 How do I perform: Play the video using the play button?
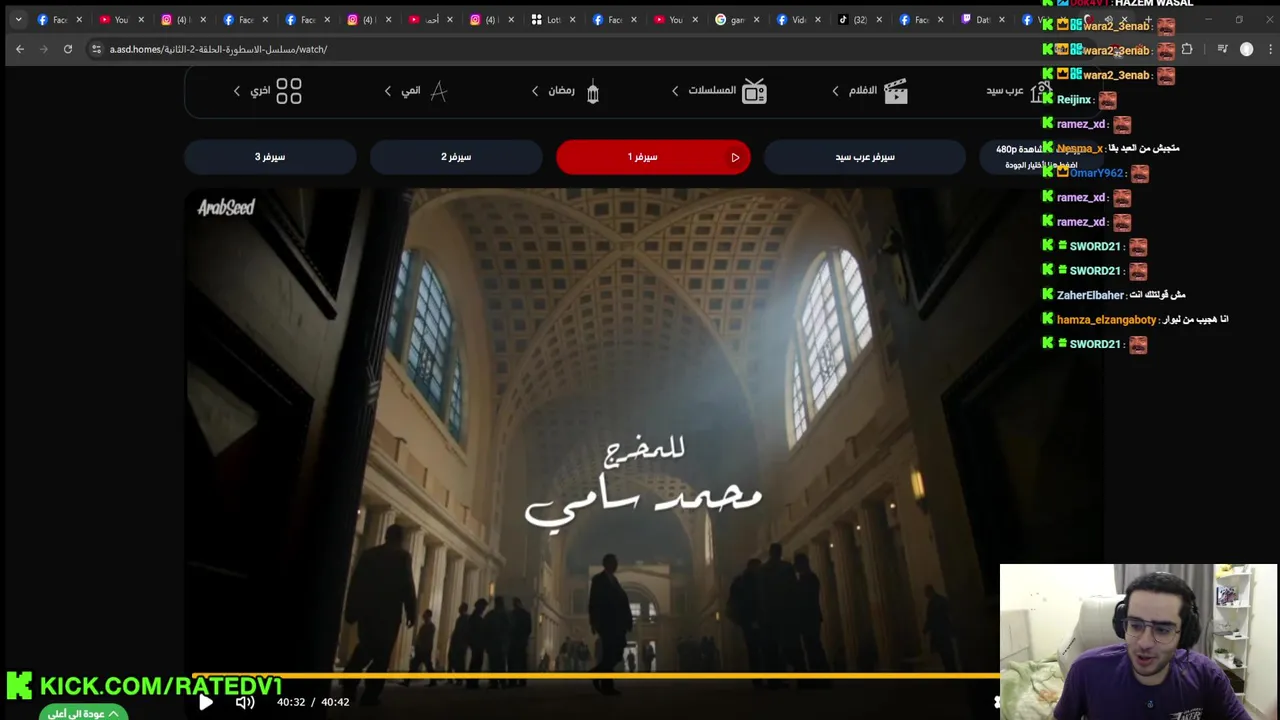pyautogui.click(x=205, y=702)
